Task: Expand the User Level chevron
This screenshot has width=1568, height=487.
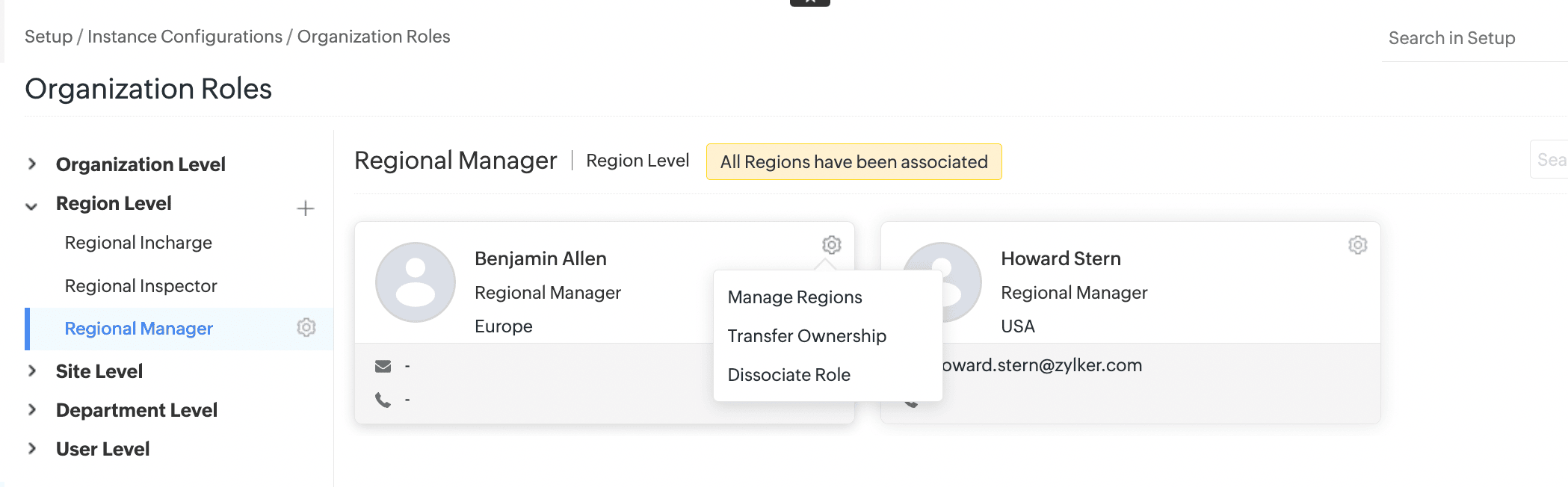Action: point(32,448)
